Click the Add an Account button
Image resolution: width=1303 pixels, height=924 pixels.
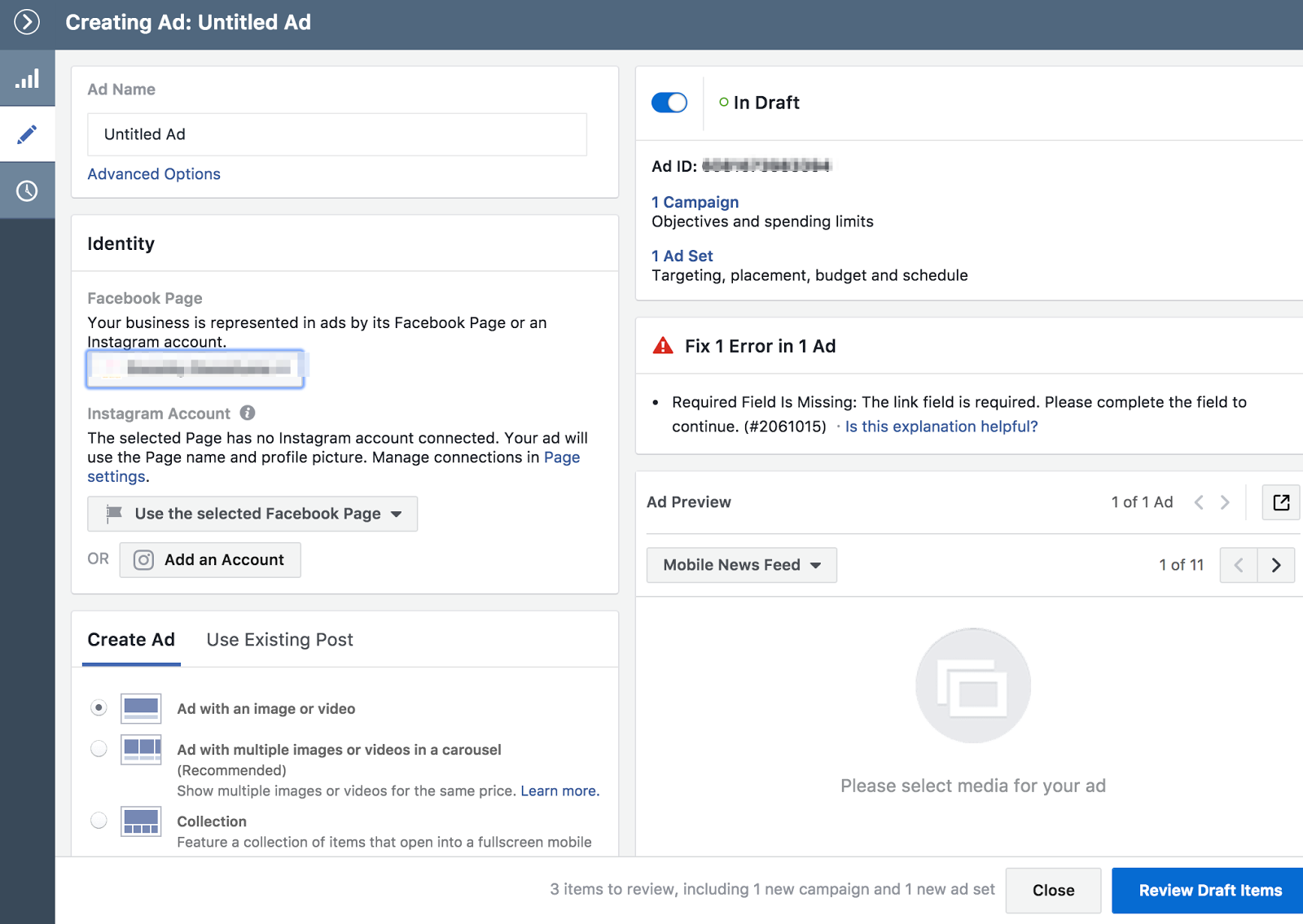coord(210,560)
